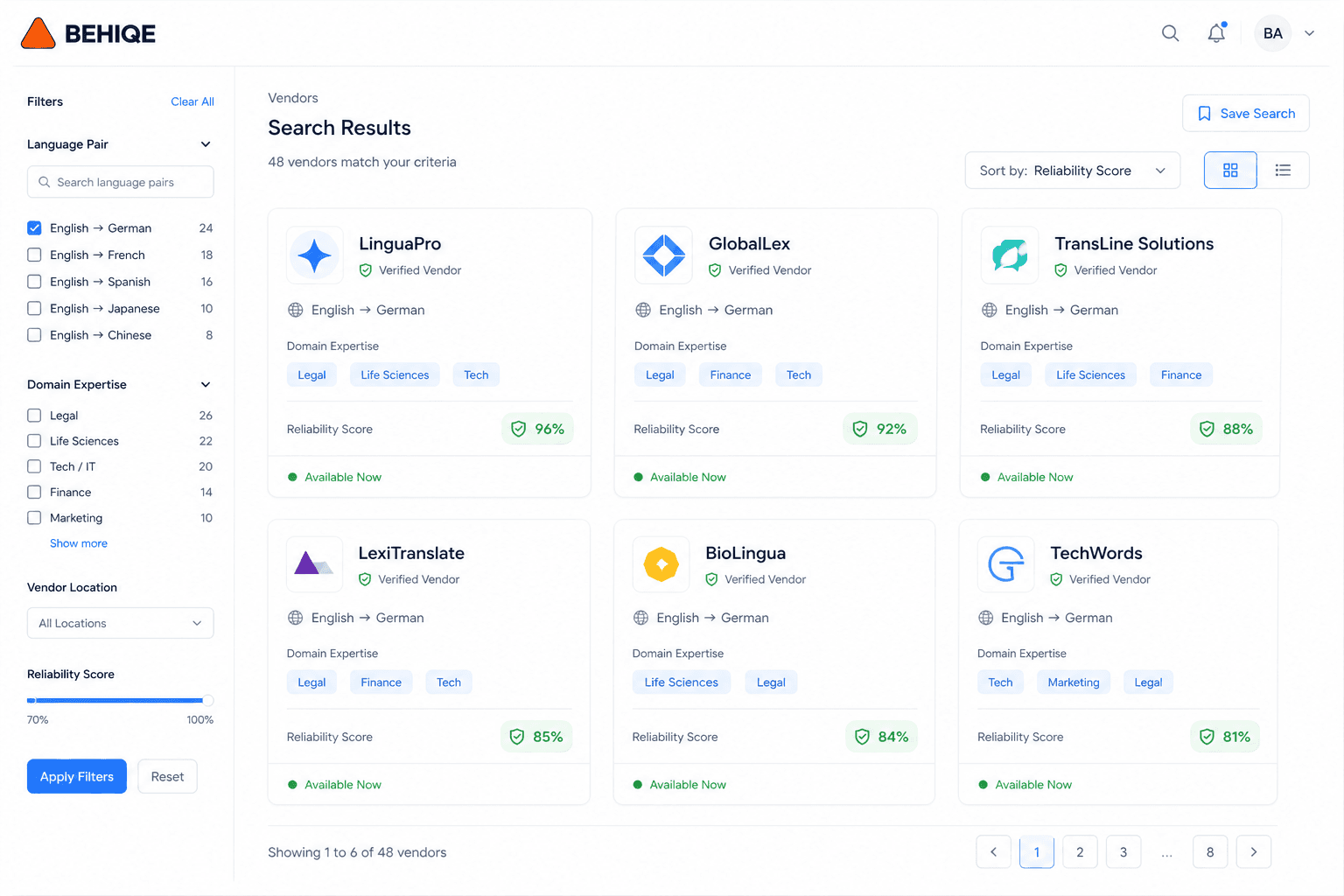
Task: Click the TransLine Solutions logo
Action: point(1010,255)
